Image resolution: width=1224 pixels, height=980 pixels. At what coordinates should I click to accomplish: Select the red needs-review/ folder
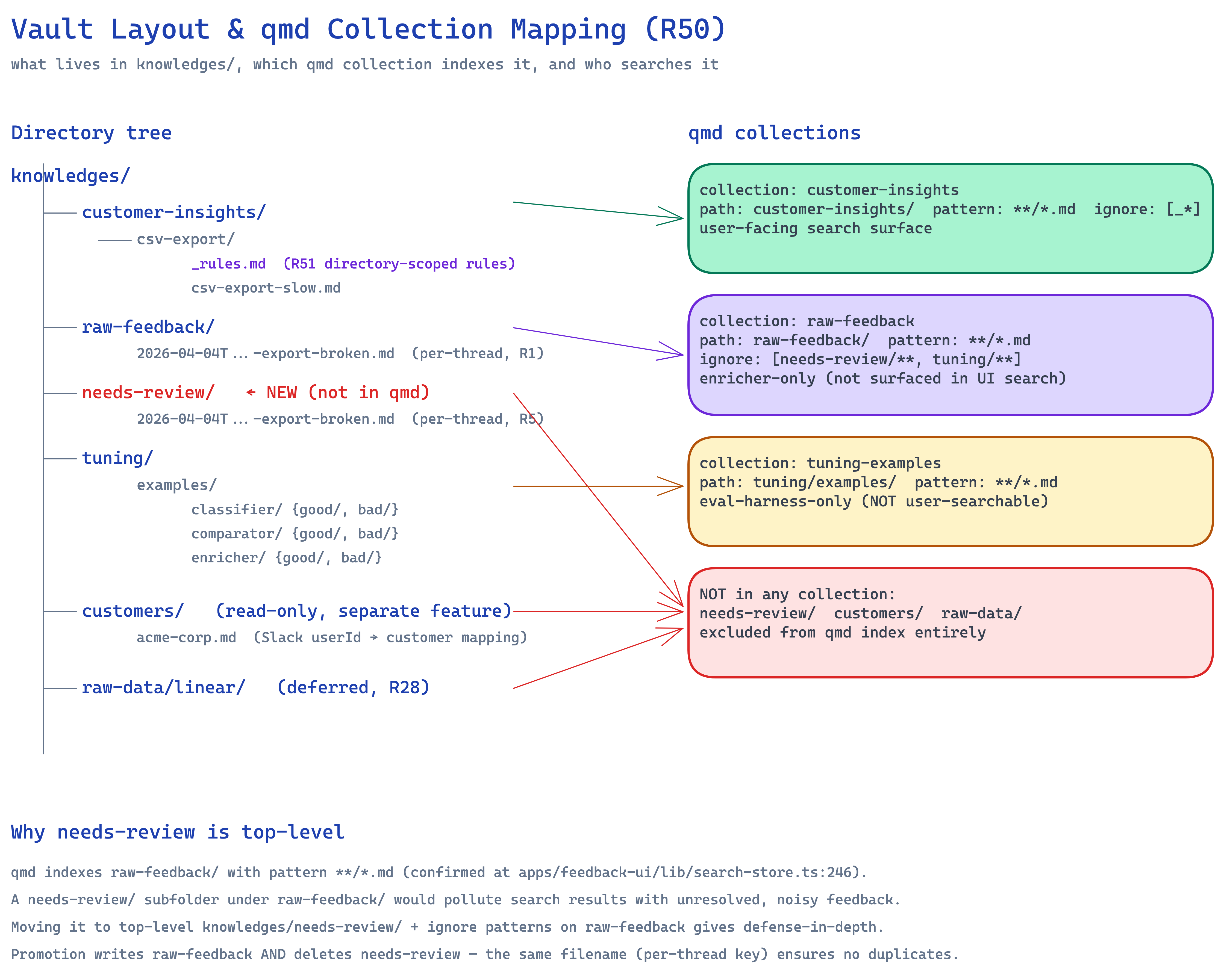pyautogui.click(x=148, y=393)
